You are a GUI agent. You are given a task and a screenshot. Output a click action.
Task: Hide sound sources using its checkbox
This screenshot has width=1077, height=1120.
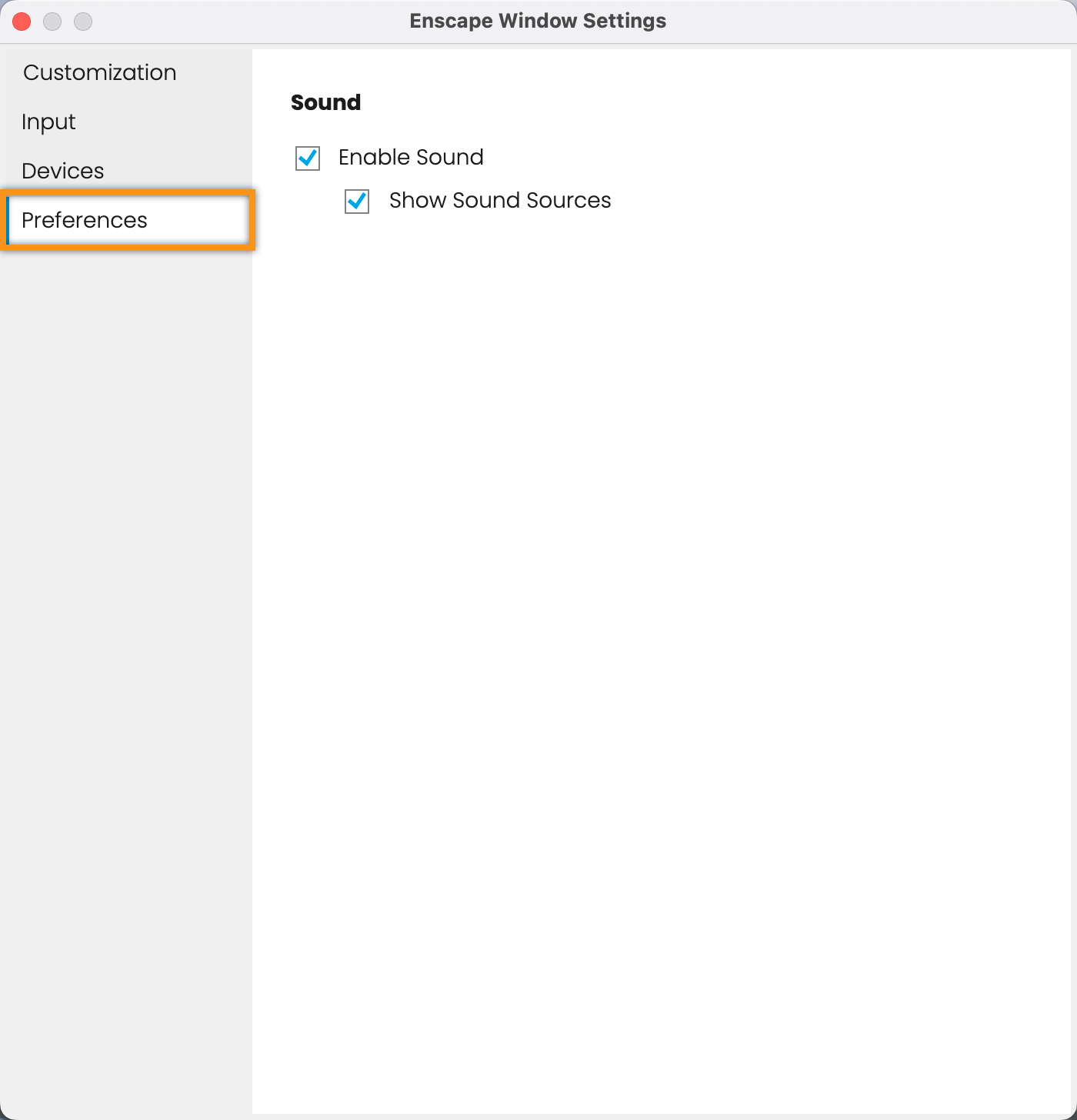357,201
